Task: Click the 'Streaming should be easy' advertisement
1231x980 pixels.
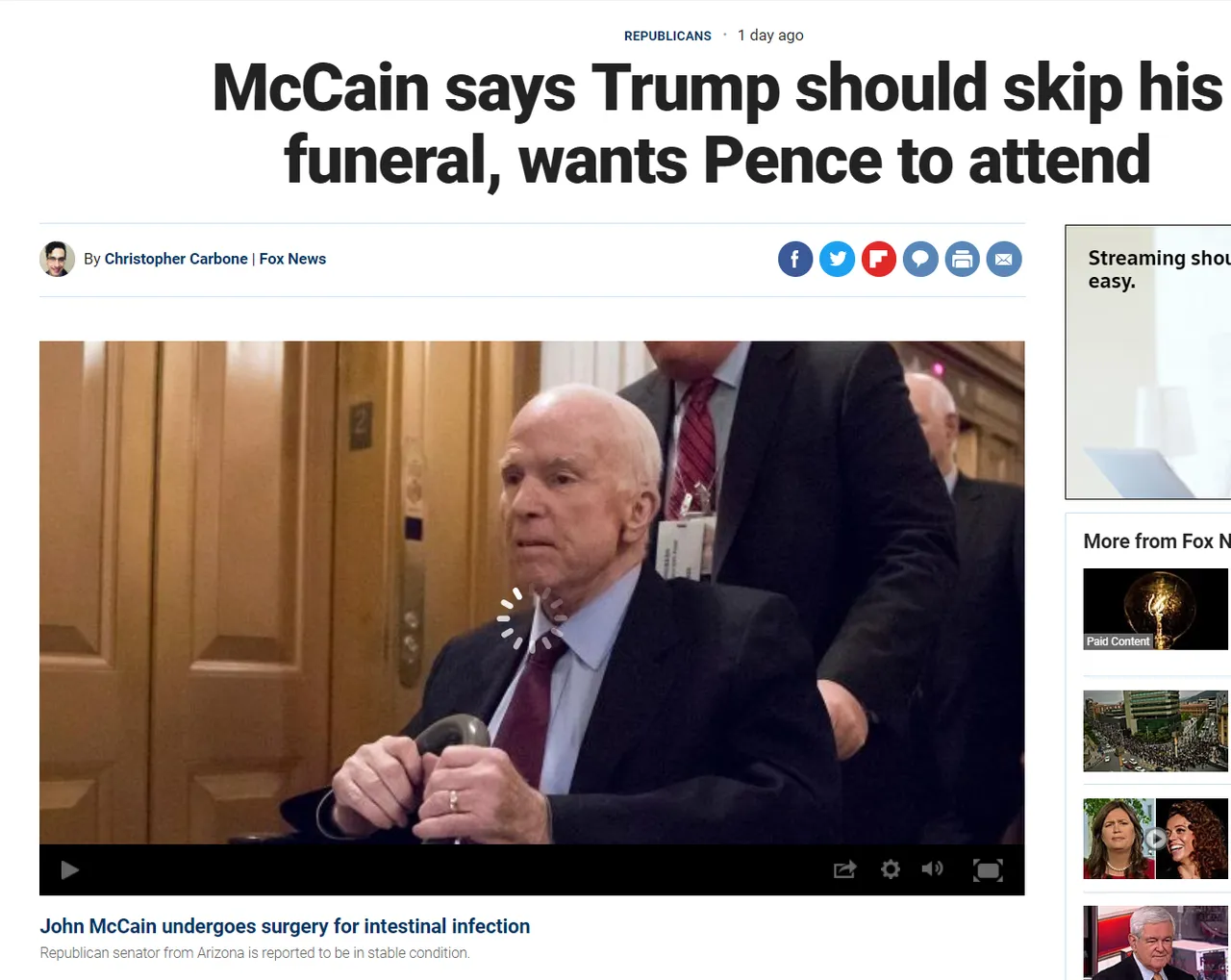Action: point(1148,362)
